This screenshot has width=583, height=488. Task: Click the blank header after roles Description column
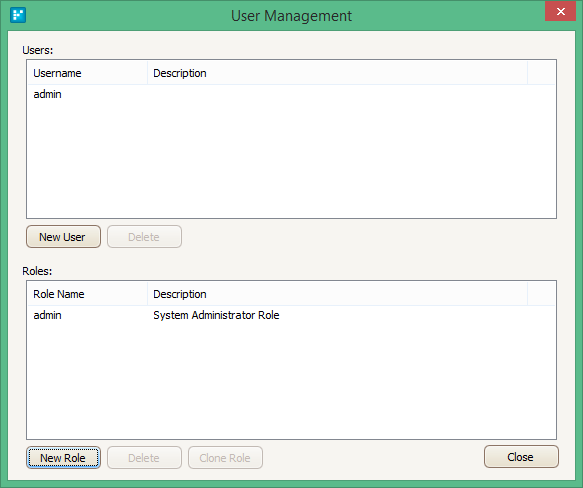[x=541, y=294]
